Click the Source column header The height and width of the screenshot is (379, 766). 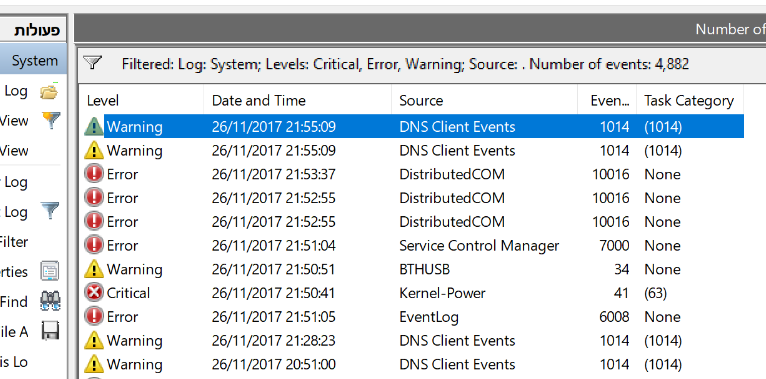tap(484, 101)
